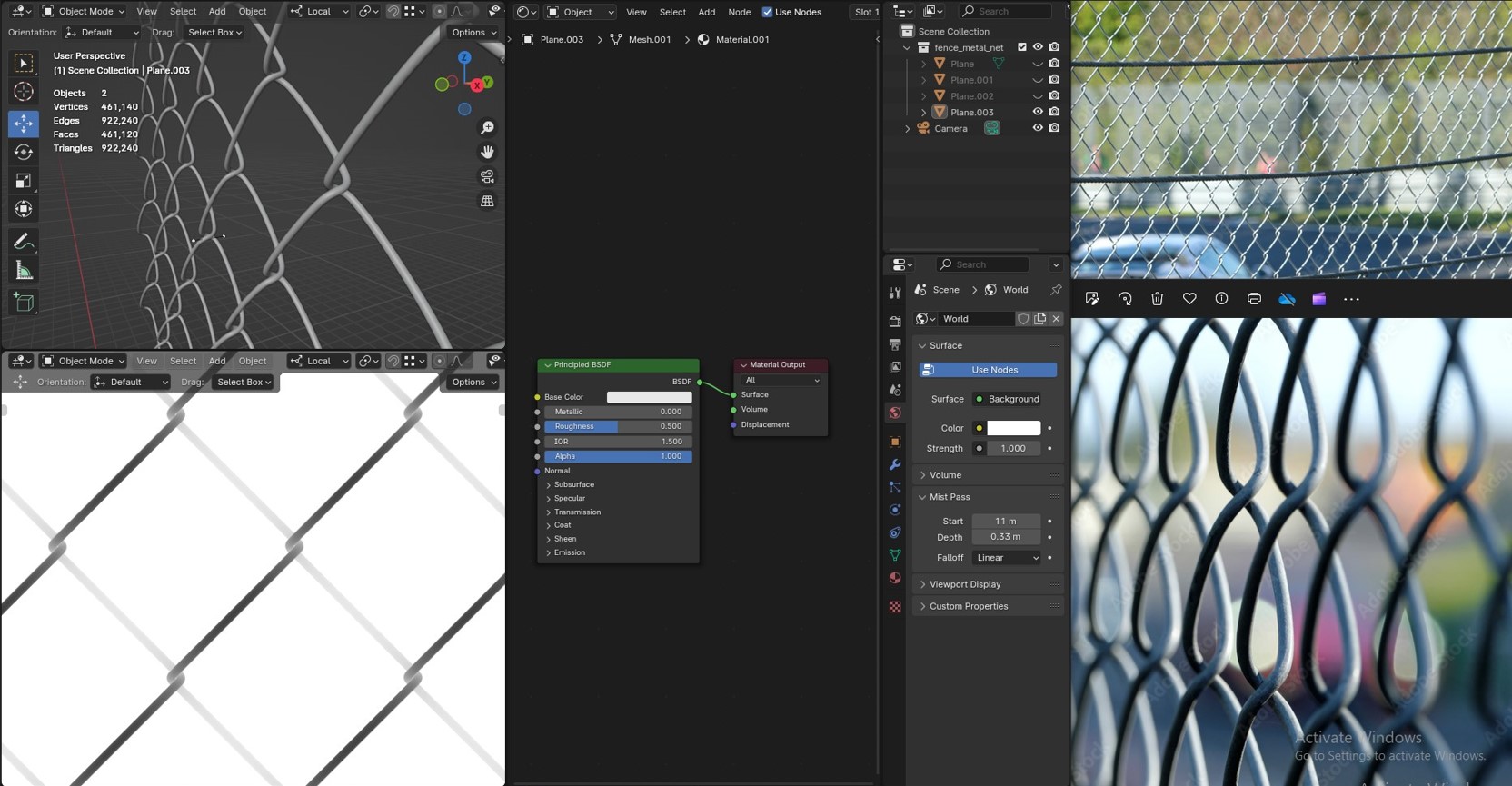Image resolution: width=1512 pixels, height=786 pixels.
Task: Select the Scale tool
Action: tap(24, 181)
